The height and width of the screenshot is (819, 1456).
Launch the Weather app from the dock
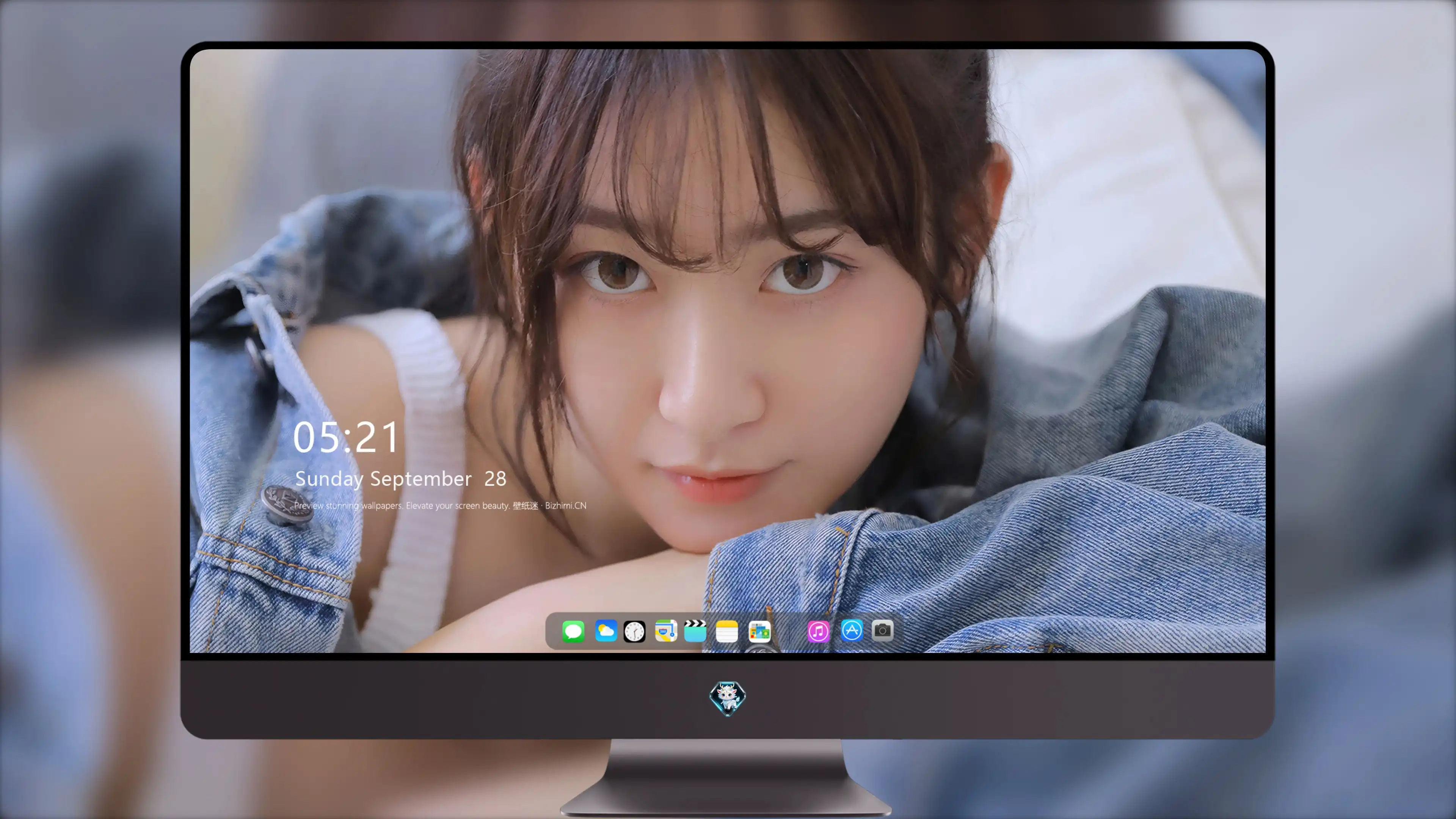[x=606, y=631]
